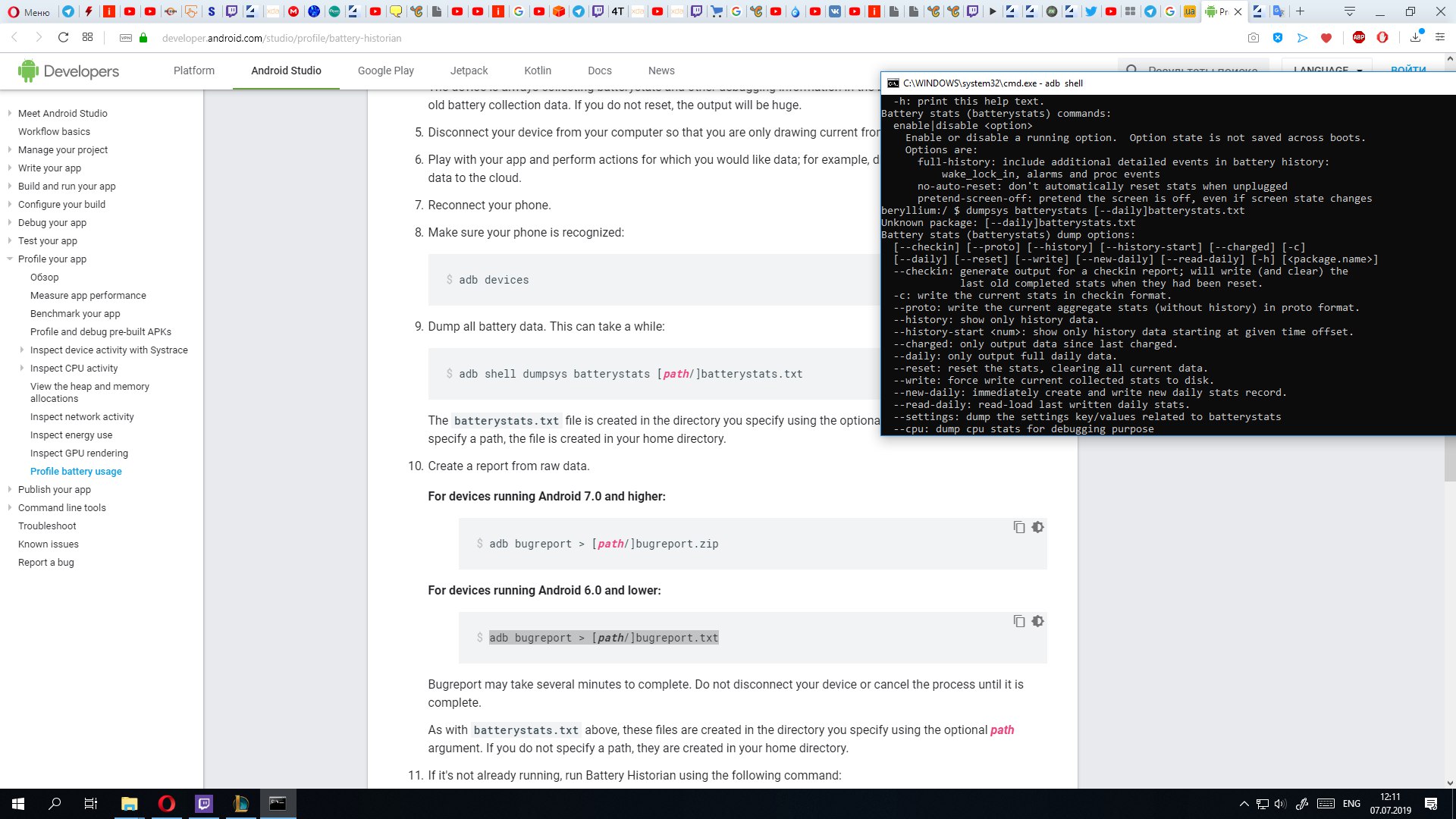Collapse the Profile your app section
Screen dimensions: 1456x819
[x=10, y=259]
